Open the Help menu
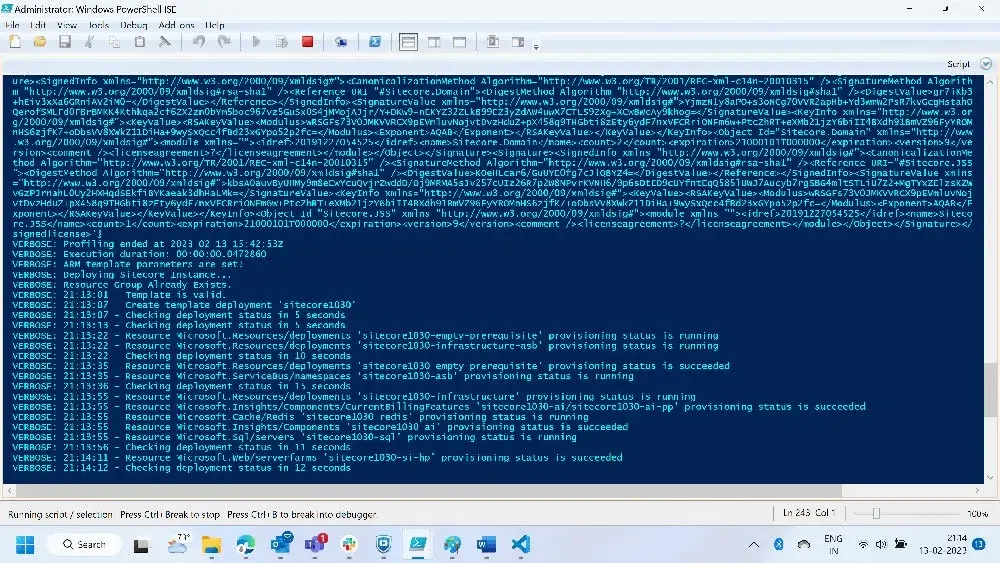1000x563 pixels. (214, 25)
